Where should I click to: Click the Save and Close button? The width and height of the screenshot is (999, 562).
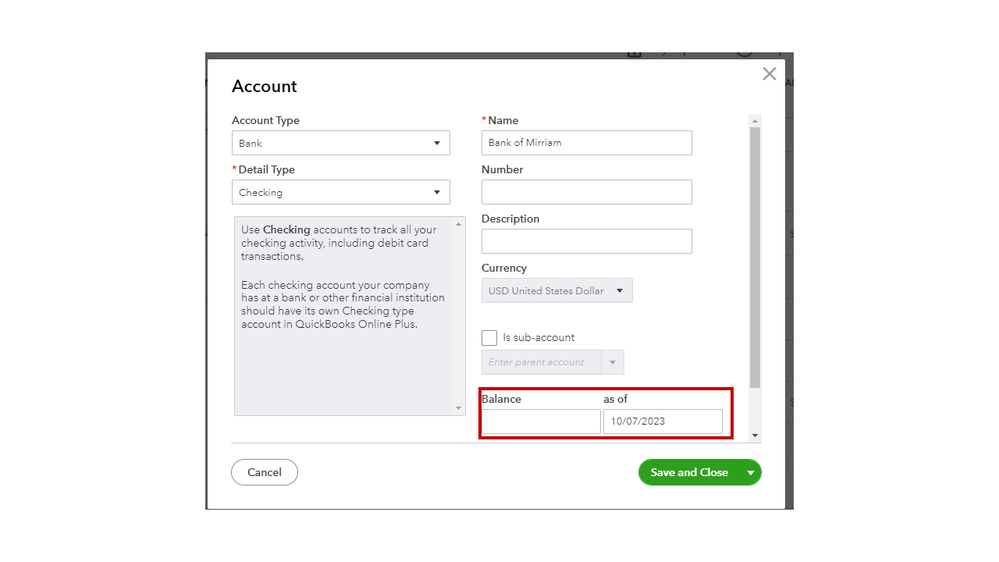coord(689,472)
